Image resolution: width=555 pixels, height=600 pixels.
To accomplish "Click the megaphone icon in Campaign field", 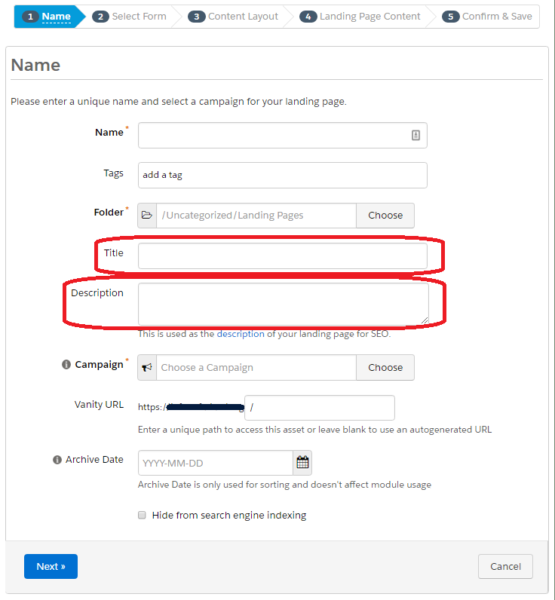I will point(147,367).
